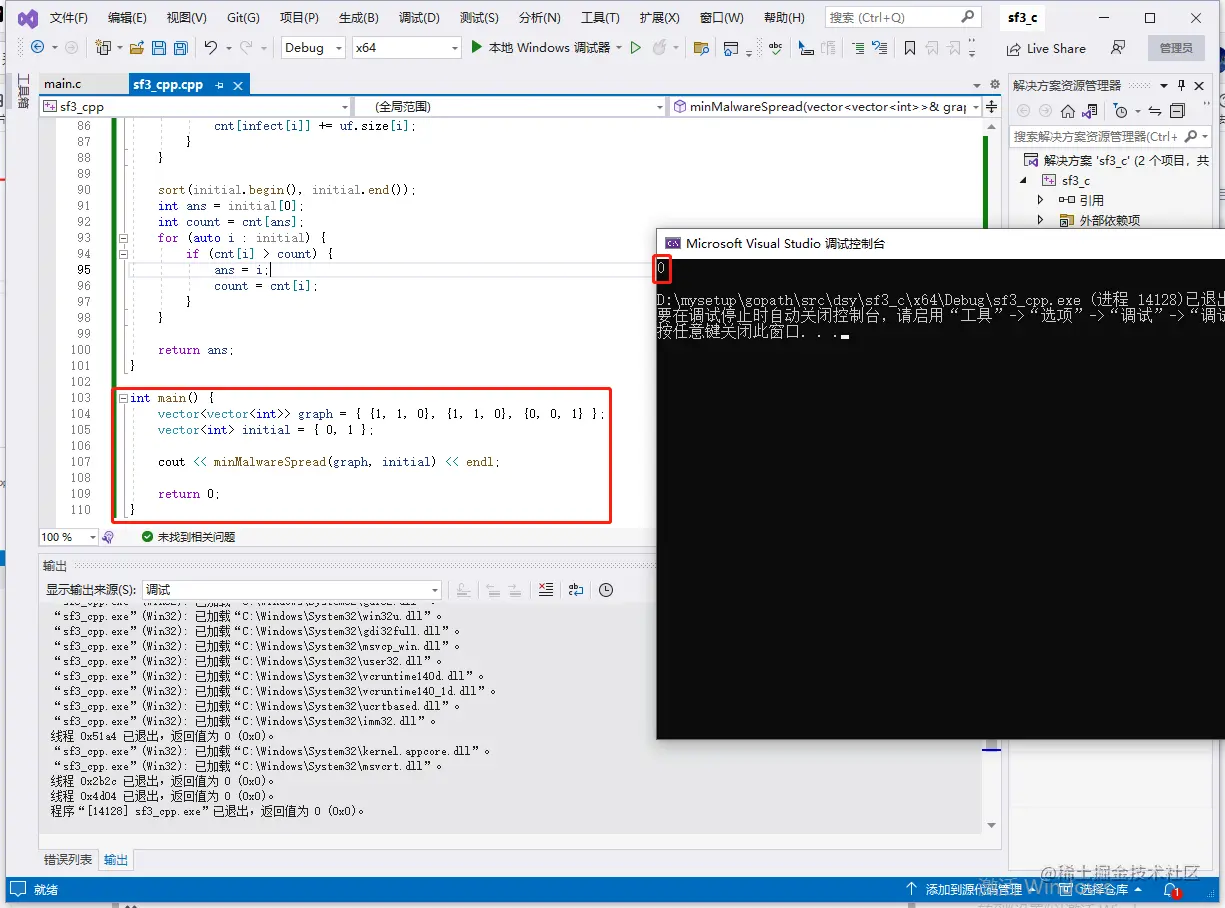The image size is (1225, 908).
Task: Click the search magnifier in Solution Explorer
Action: tap(1191, 136)
